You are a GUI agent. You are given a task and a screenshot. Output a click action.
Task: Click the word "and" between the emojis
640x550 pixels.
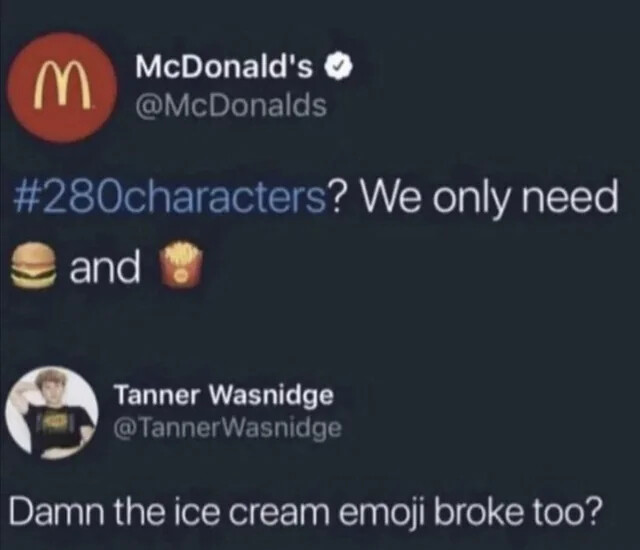[105, 267]
